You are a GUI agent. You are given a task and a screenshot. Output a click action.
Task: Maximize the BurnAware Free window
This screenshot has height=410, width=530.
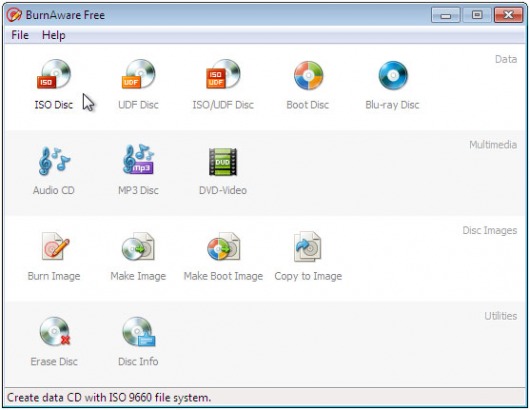[477, 15]
